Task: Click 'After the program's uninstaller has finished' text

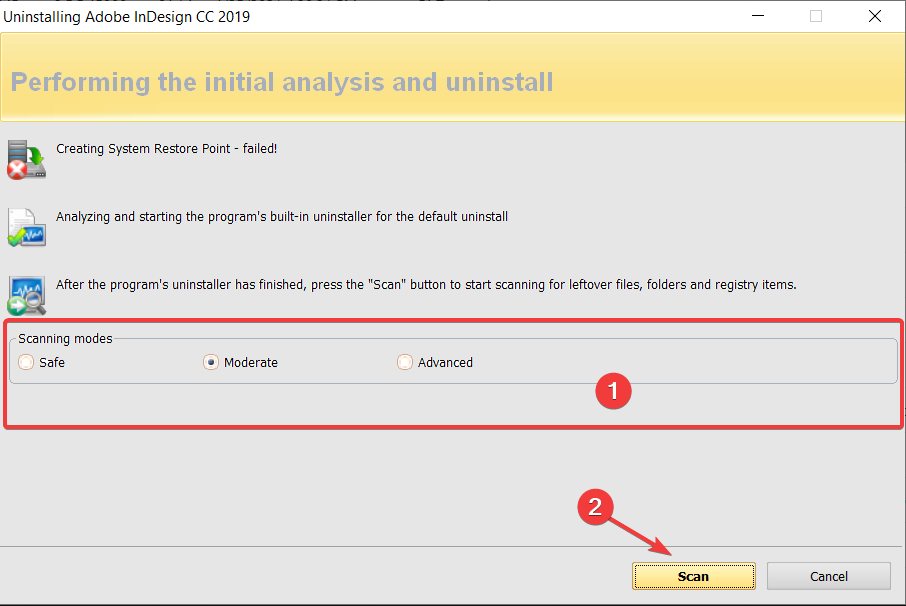Action: (180, 285)
